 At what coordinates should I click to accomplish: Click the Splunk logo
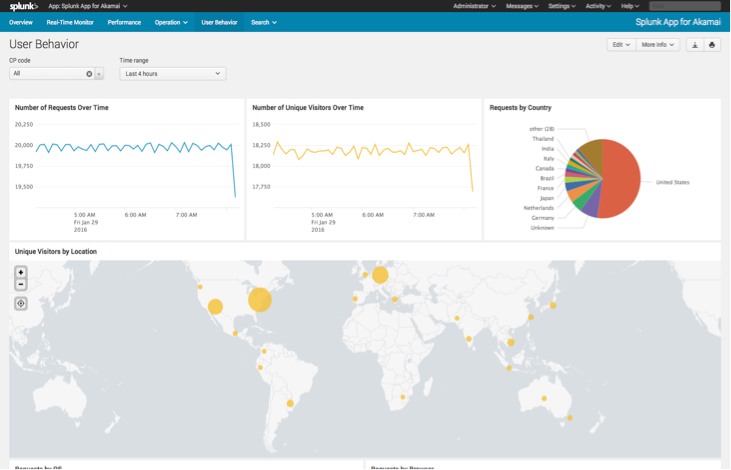pos(23,6)
